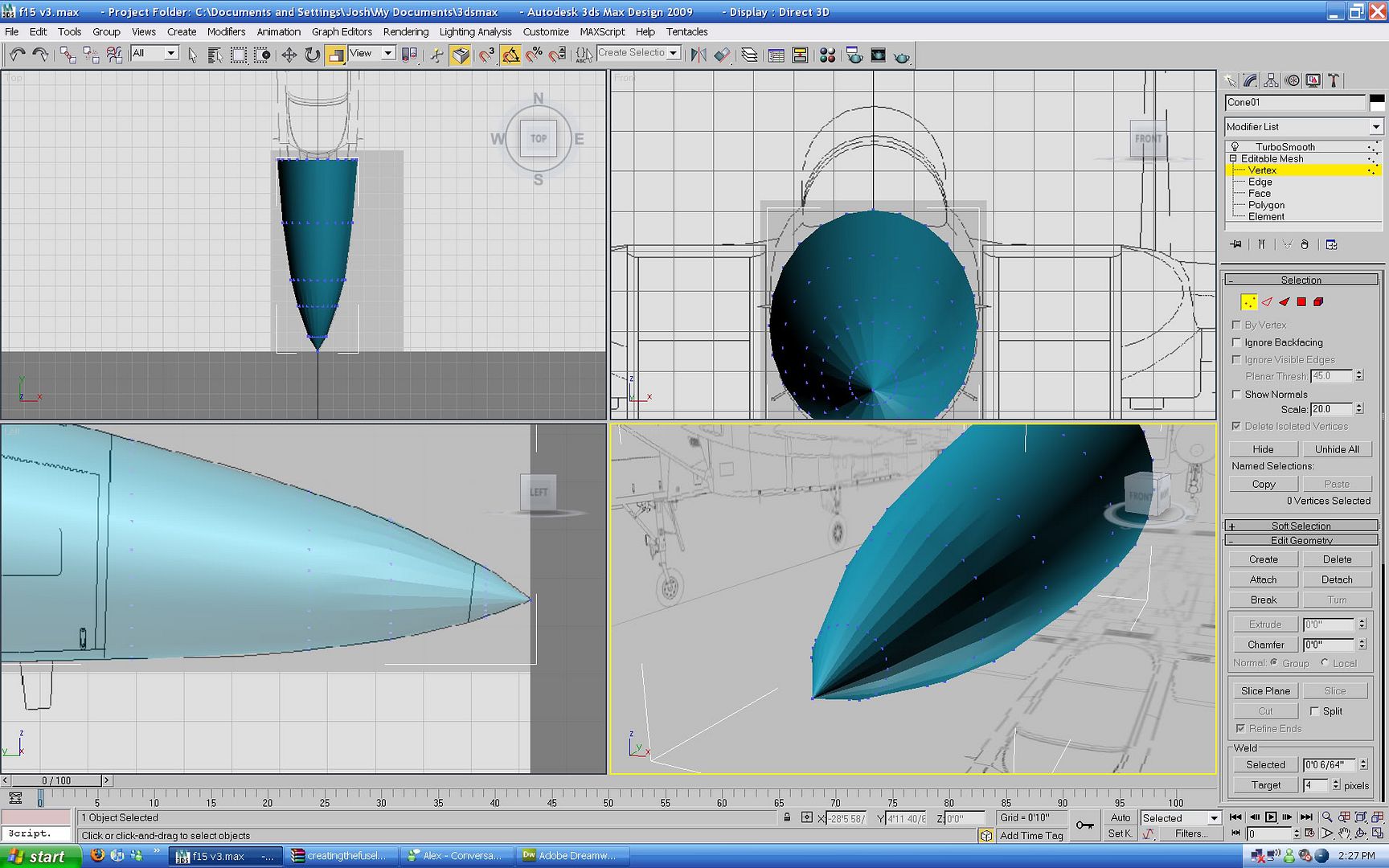Select the Select and Move tool

coord(289,55)
